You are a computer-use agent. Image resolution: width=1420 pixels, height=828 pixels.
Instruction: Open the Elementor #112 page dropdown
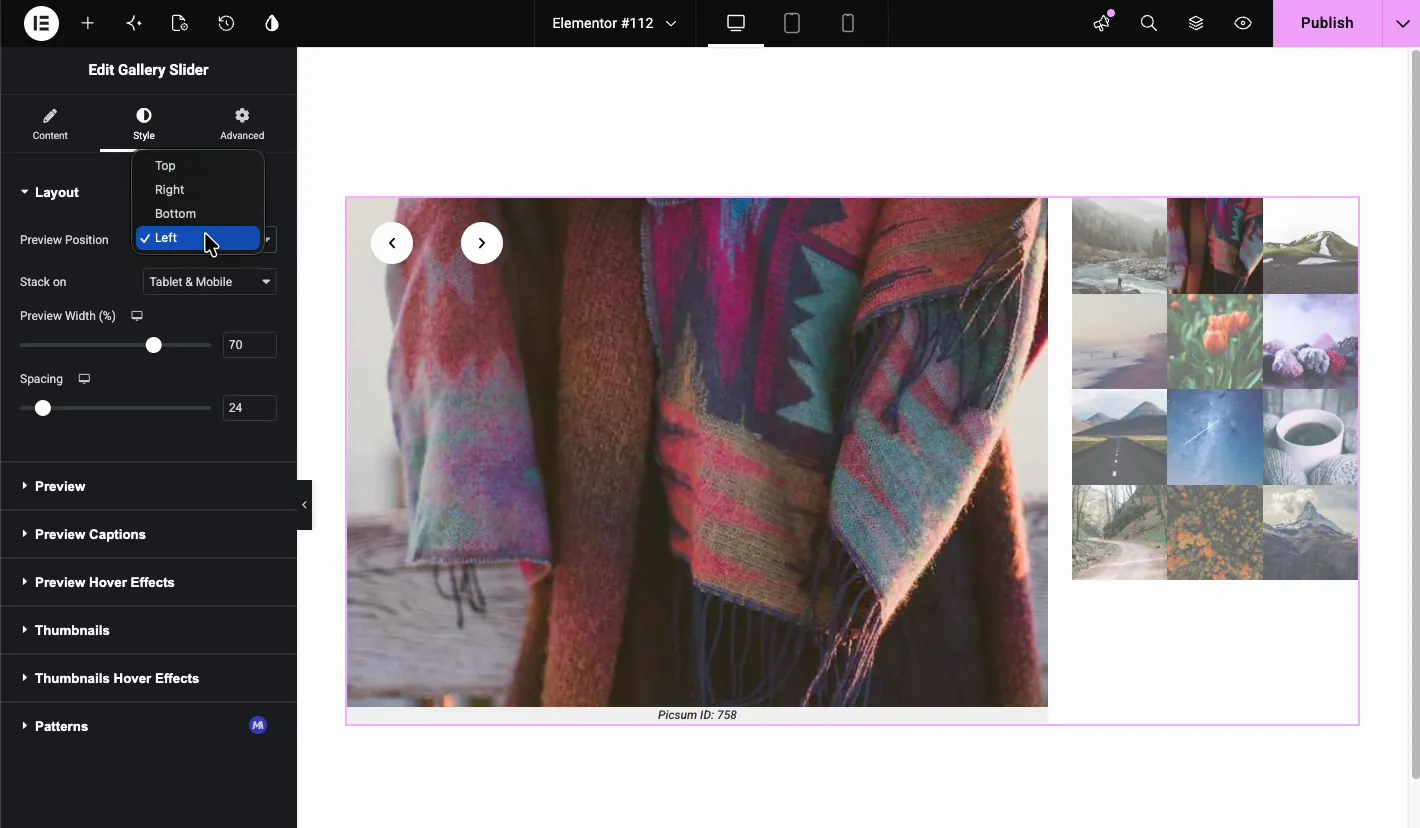[x=614, y=23]
